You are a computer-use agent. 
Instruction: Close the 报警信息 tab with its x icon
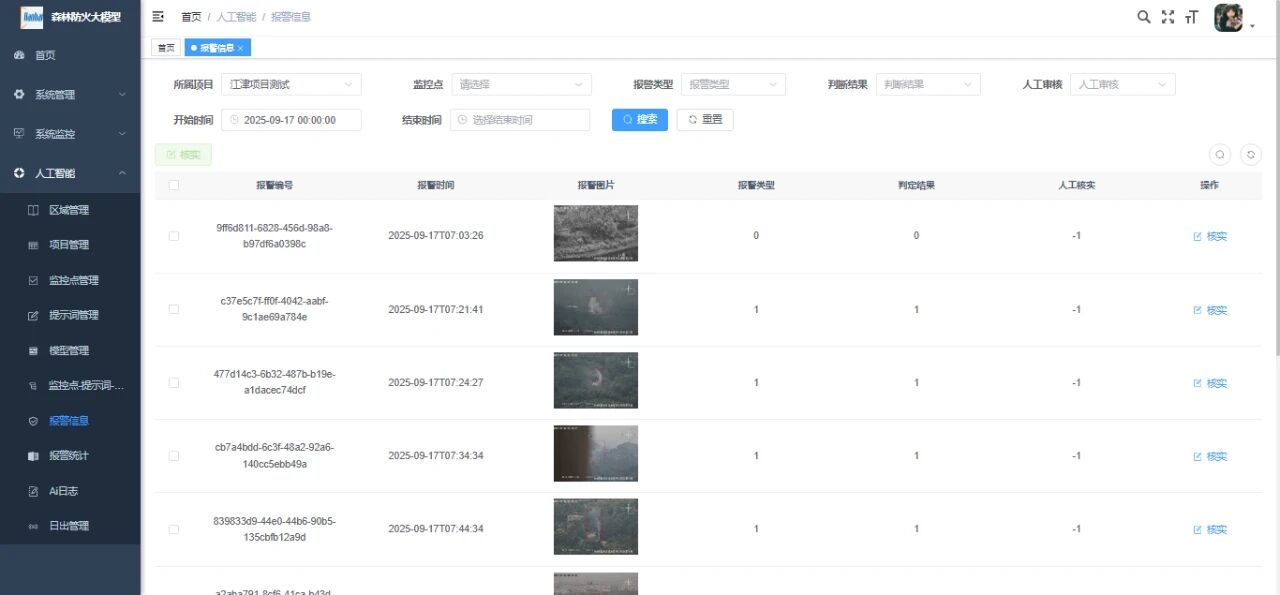click(240, 48)
